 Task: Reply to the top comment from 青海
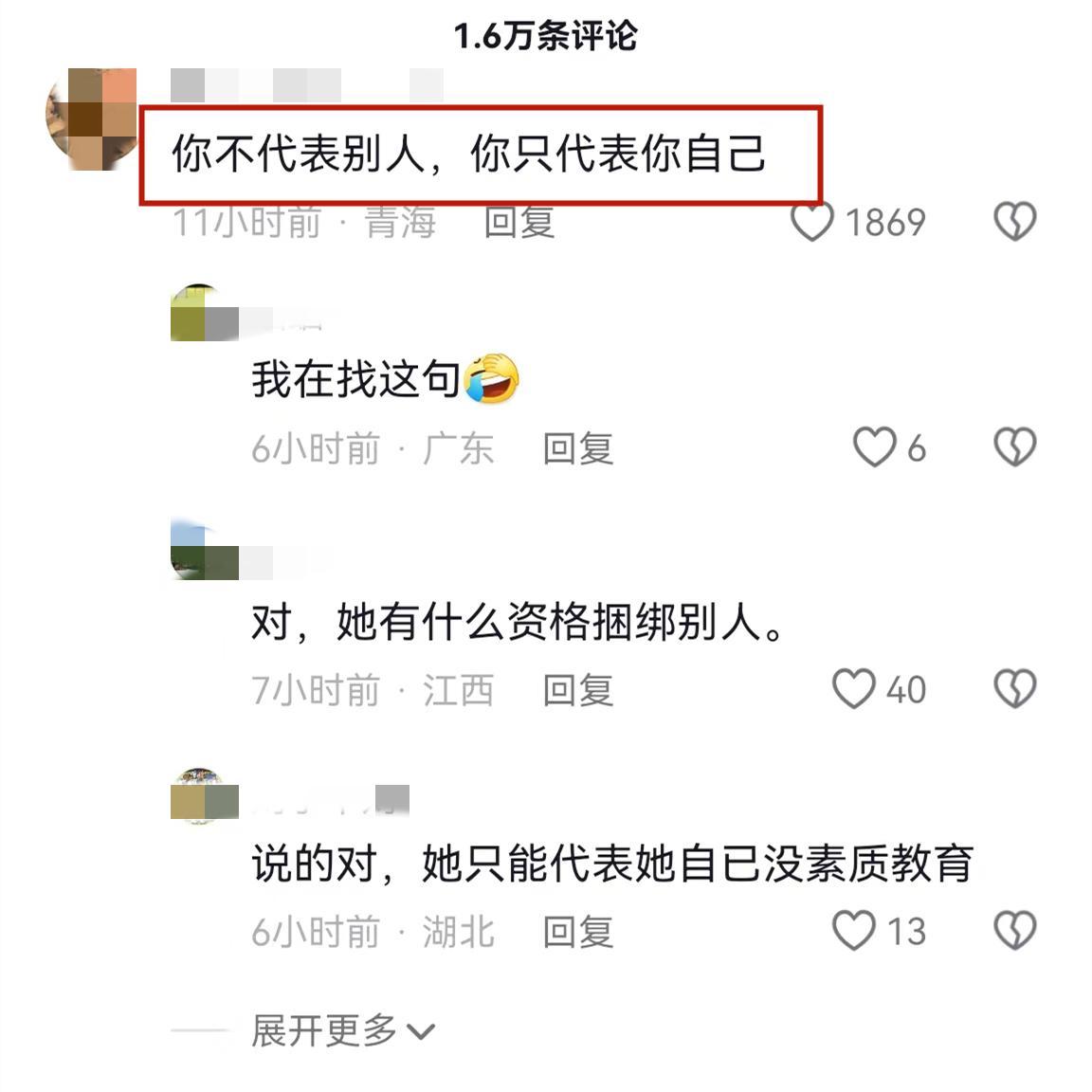point(519,223)
